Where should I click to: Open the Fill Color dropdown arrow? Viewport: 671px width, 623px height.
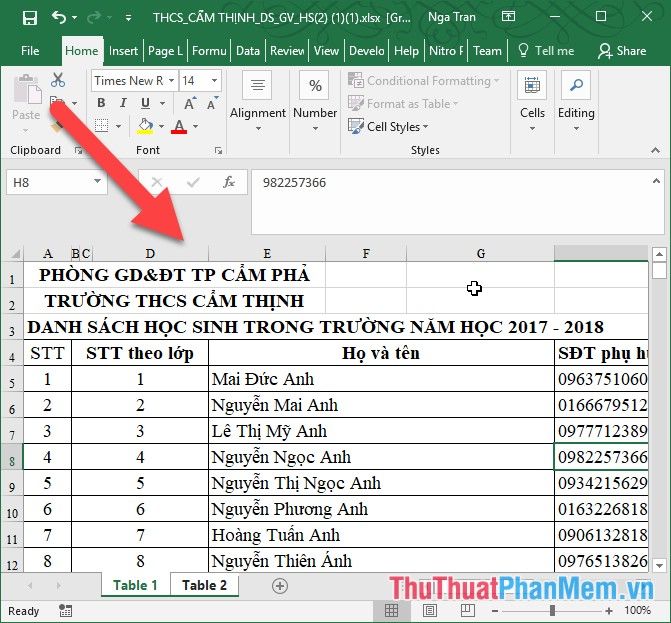tap(161, 126)
